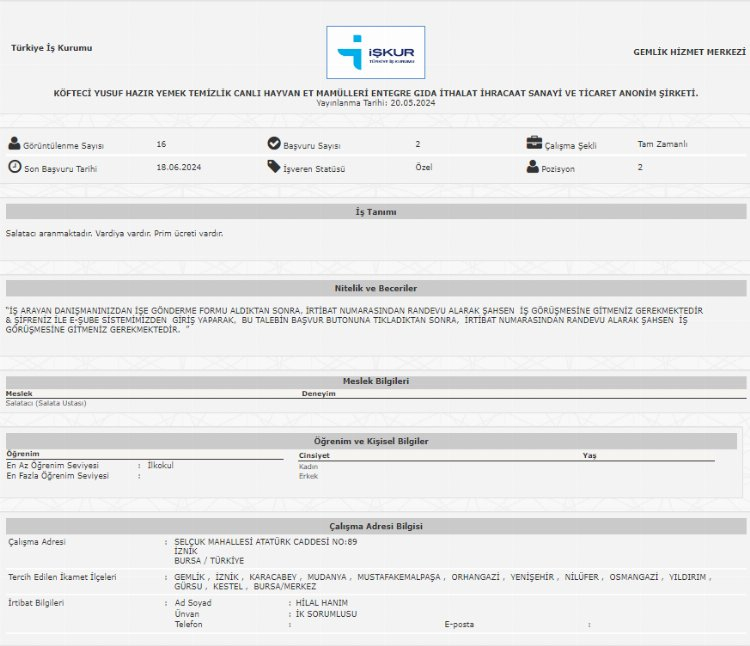Click the İŞKUR logo at the top
750x646 pixels.
tap(375, 52)
